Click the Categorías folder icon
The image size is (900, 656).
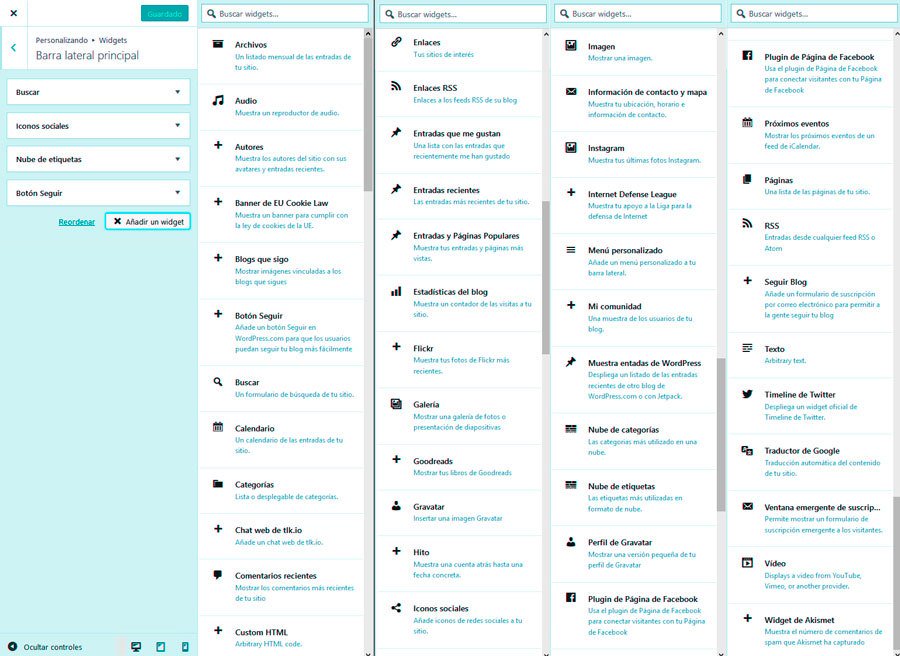pyautogui.click(x=218, y=484)
